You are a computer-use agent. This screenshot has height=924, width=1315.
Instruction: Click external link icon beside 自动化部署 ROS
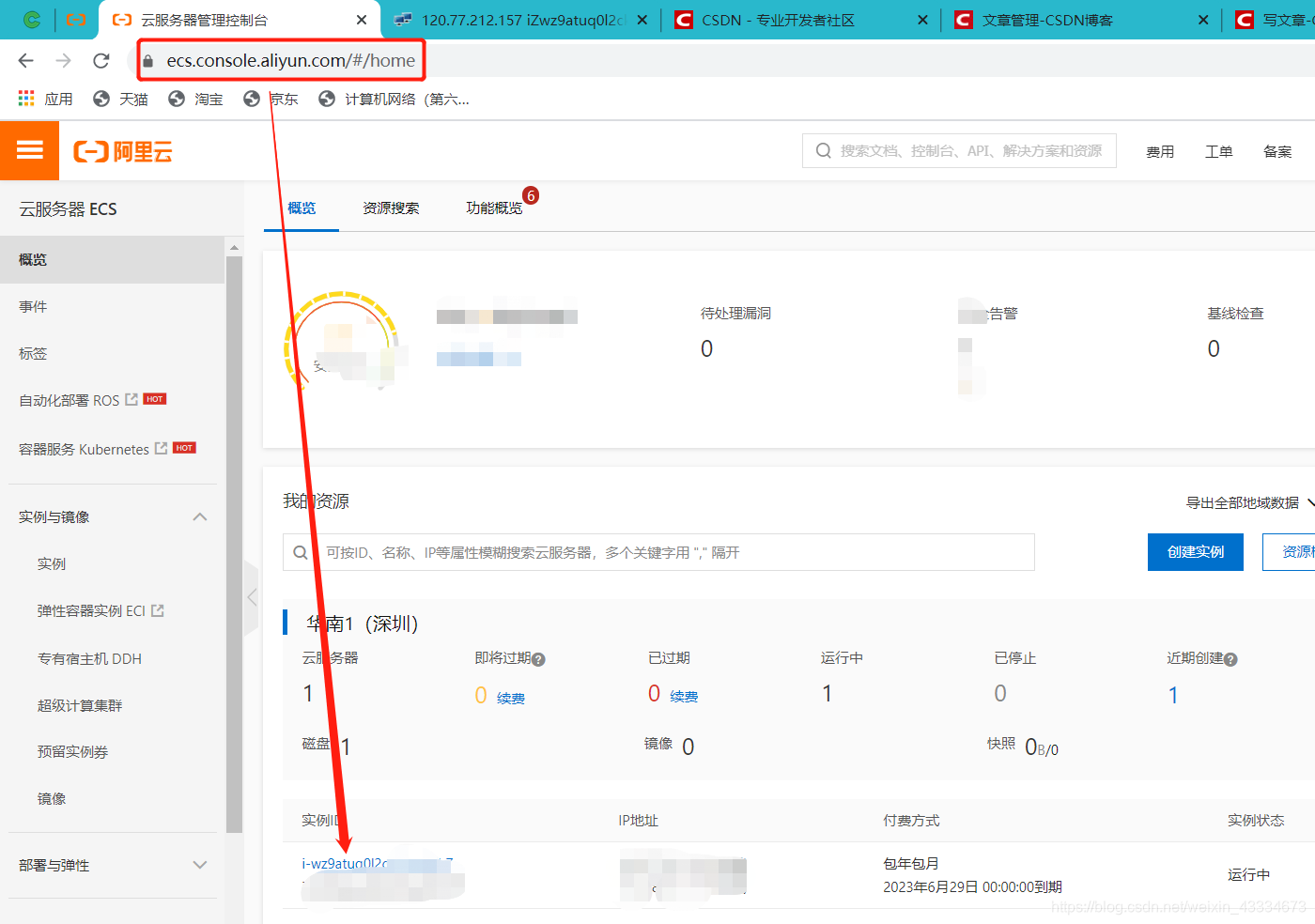point(131,400)
